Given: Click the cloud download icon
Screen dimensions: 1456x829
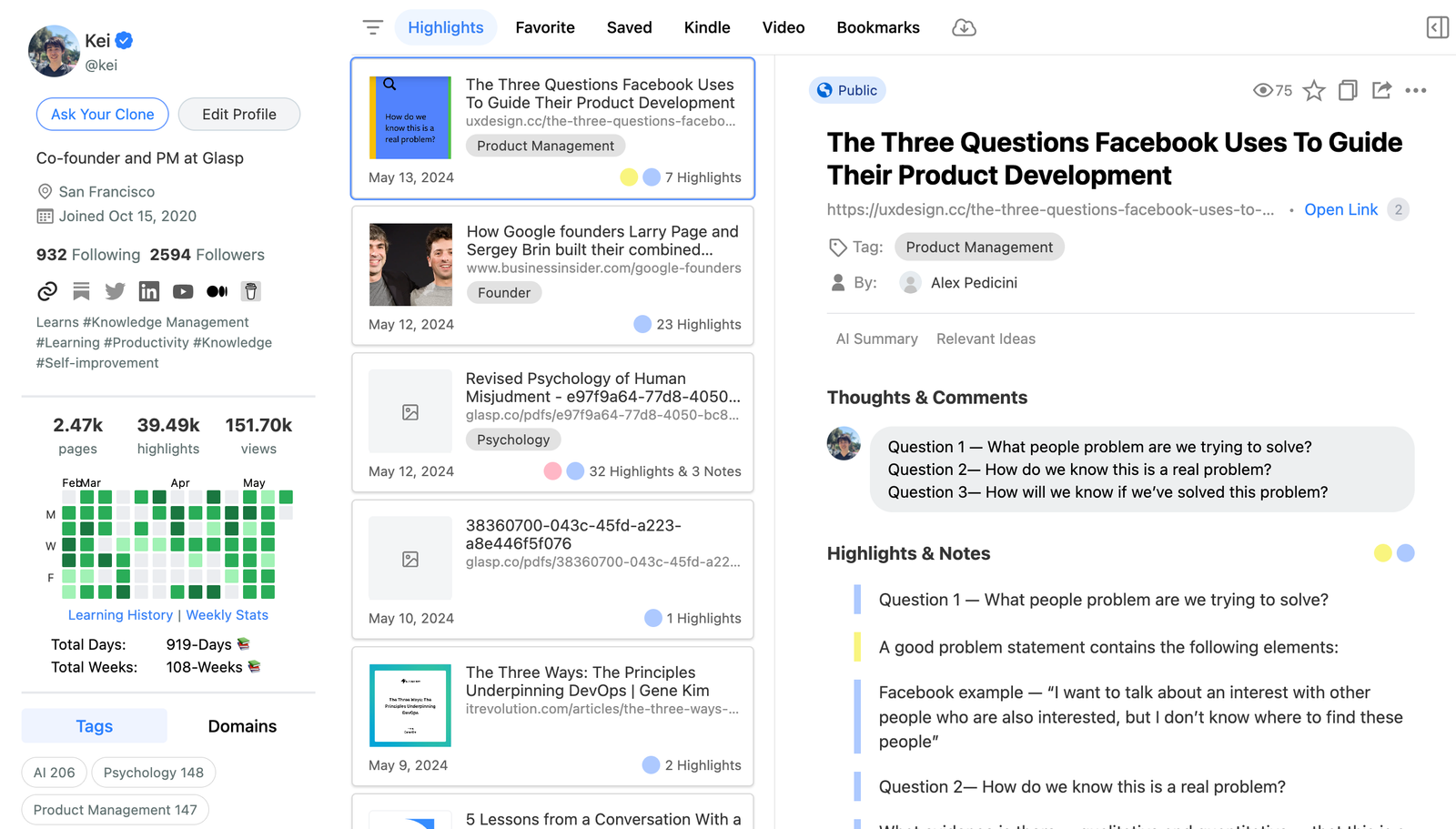Looking at the screenshot, I should 964,27.
